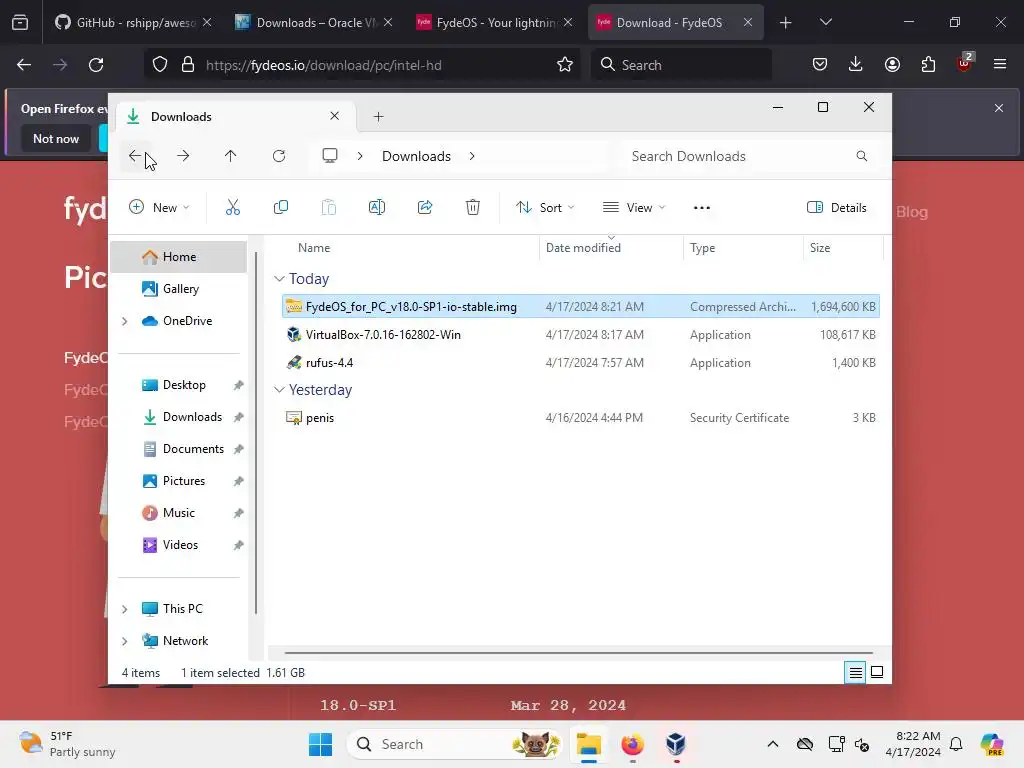Viewport: 1024px width, 768px height.
Task: Open Videos in quick access
Action: [178, 545]
